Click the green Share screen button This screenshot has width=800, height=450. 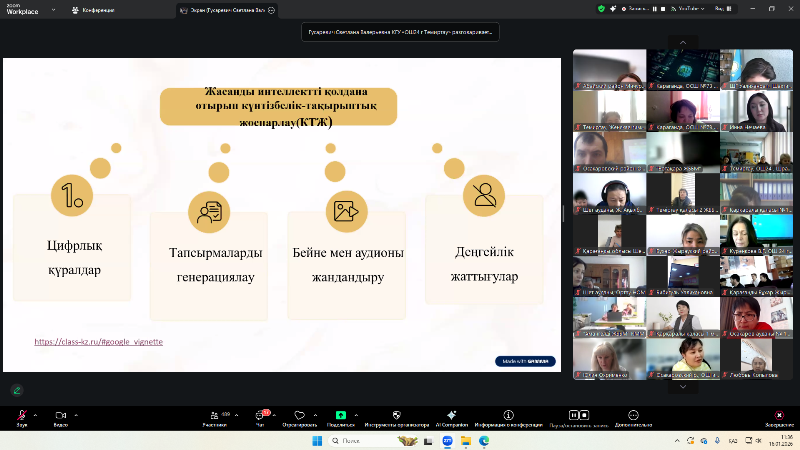click(x=341, y=415)
